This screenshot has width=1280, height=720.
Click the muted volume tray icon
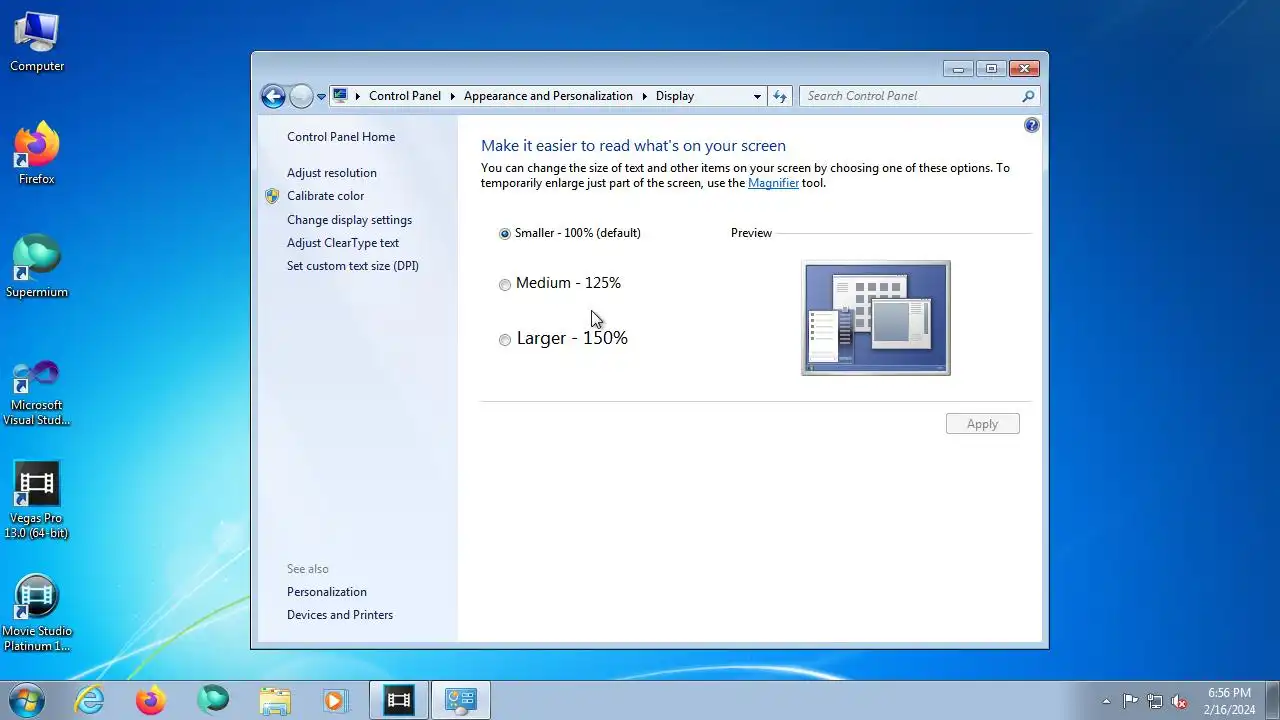click(1179, 701)
